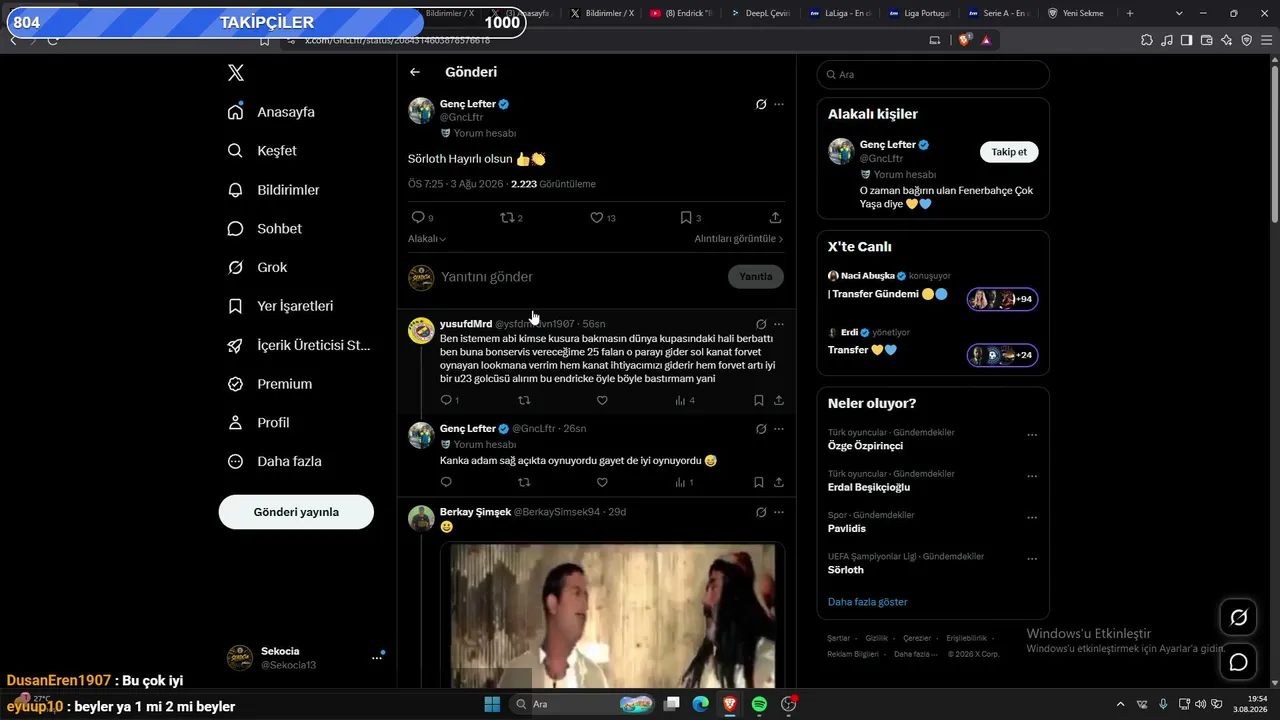
Task: Share the main Sörloth Hayırlı olsun post
Action: [775, 217]
